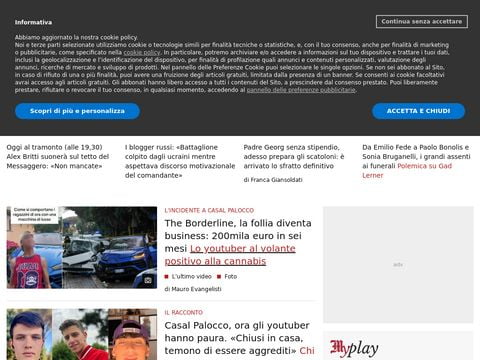The width and height of the screenshot is (480, 360).
Task: Click 'Continua senza accettare' button
Action: point(422,22)
